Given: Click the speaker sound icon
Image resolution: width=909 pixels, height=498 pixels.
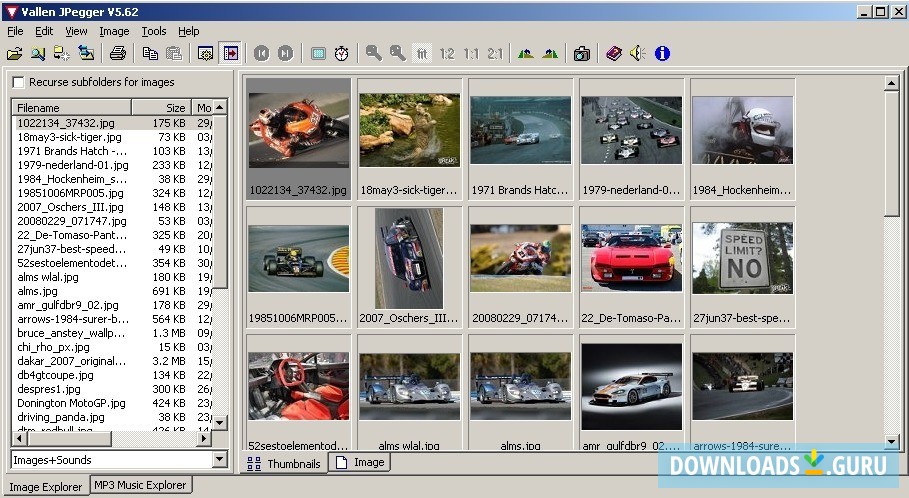Looking at the screenshot, I should (637, 53).
